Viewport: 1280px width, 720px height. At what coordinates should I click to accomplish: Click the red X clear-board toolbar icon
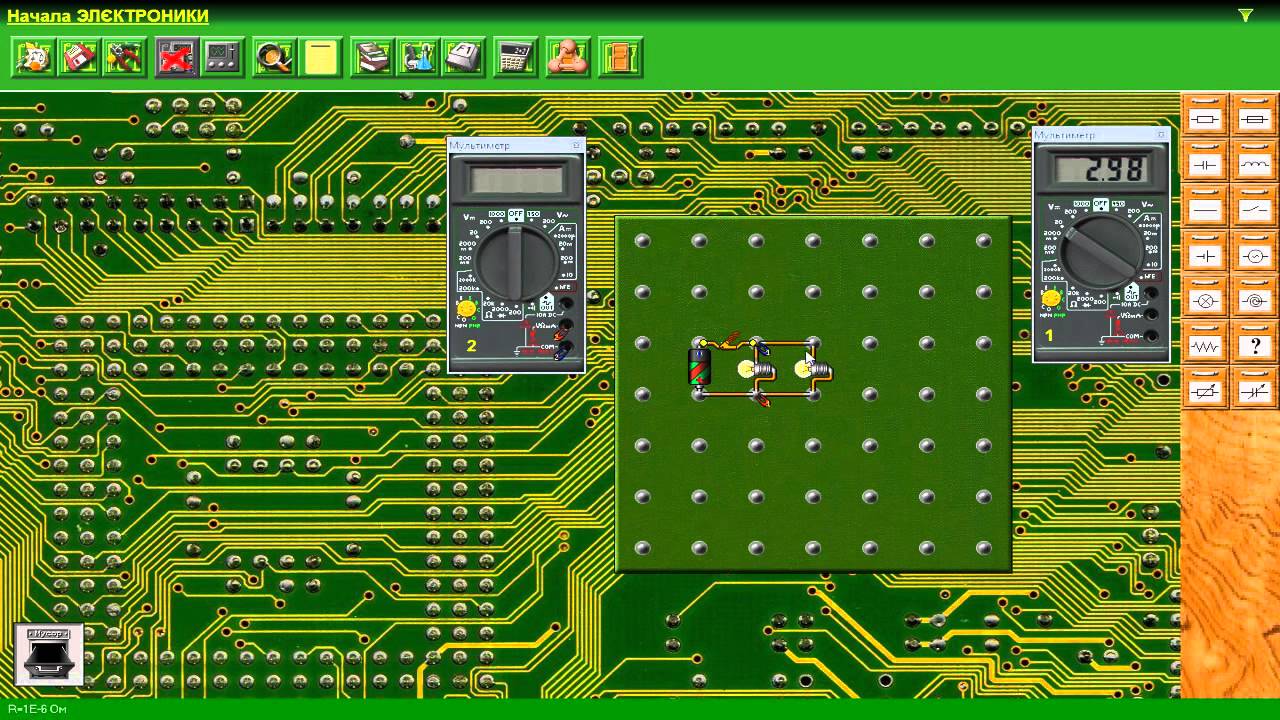pyautogui.click(x=177, y=57)
